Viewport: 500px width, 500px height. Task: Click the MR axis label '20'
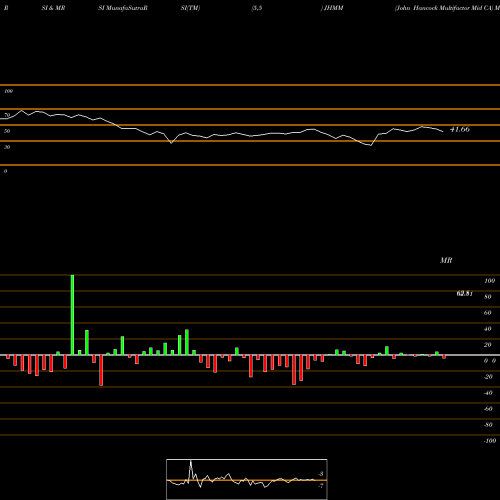[488, 345]
